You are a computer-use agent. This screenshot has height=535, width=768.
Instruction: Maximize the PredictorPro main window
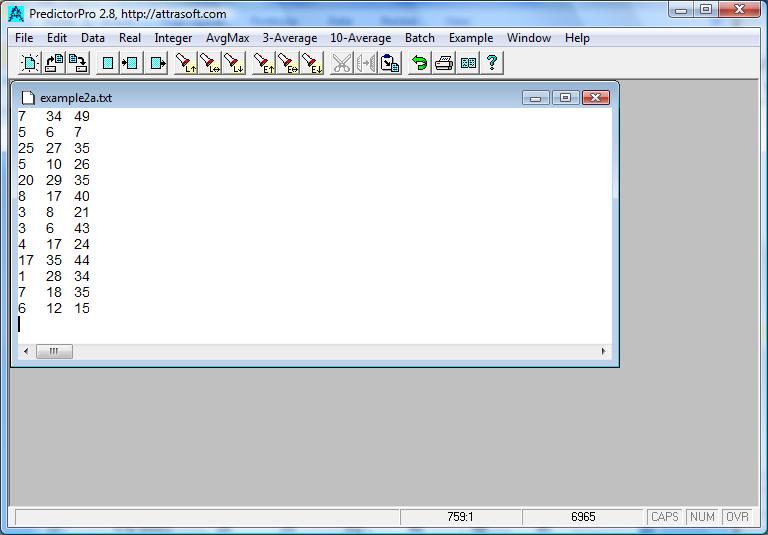(x=706, y=9)
